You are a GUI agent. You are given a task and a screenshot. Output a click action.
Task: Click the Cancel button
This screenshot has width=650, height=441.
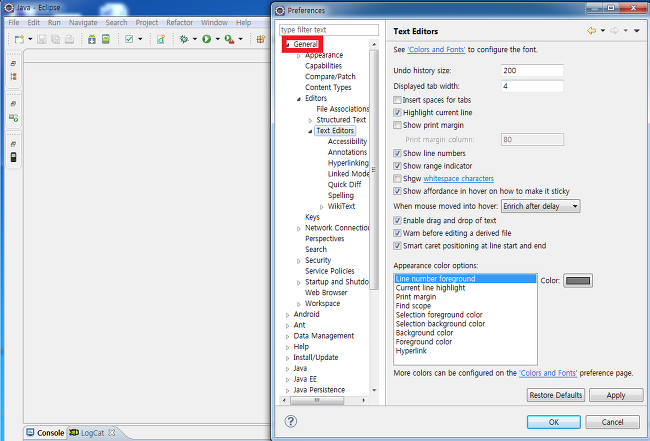point(612,422)
